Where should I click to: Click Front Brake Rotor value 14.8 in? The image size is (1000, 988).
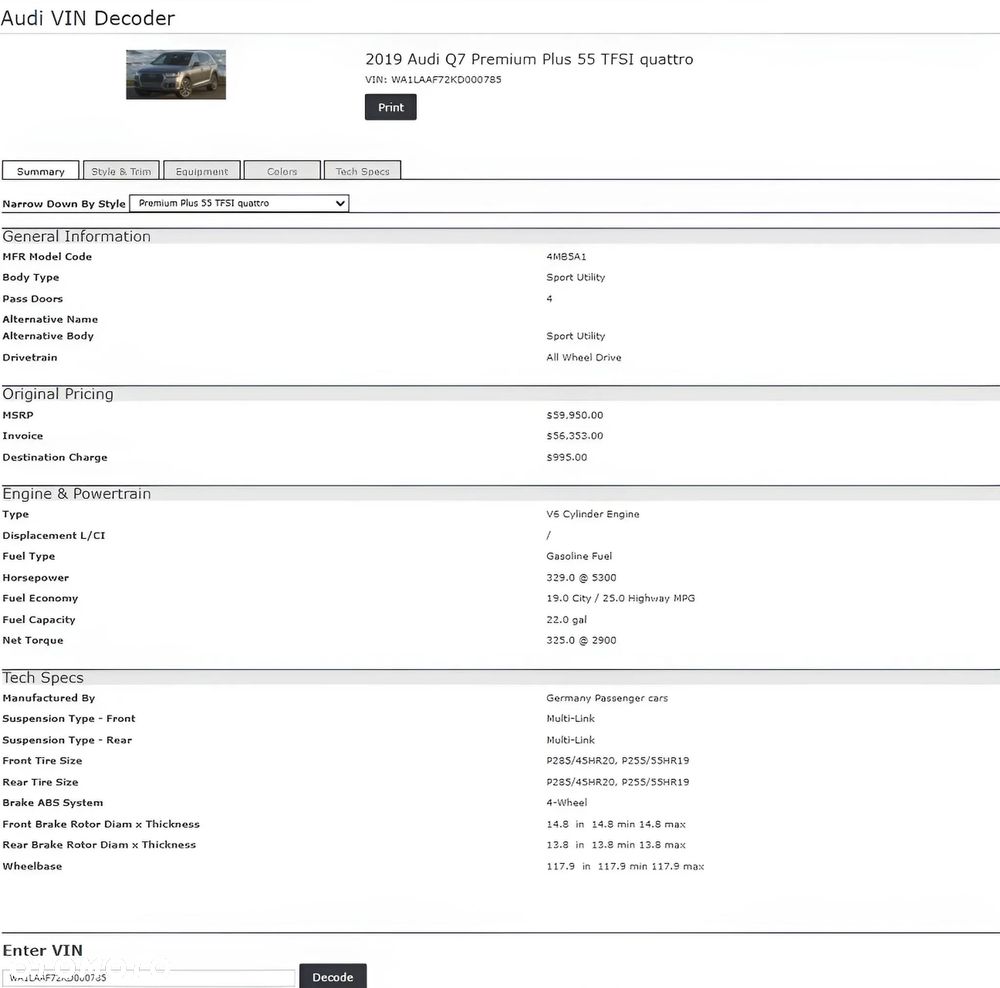pos(616,824)
